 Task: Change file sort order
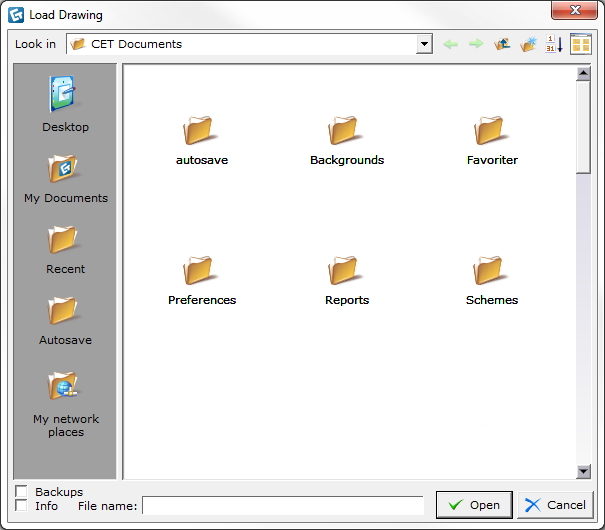pos(554,44)
